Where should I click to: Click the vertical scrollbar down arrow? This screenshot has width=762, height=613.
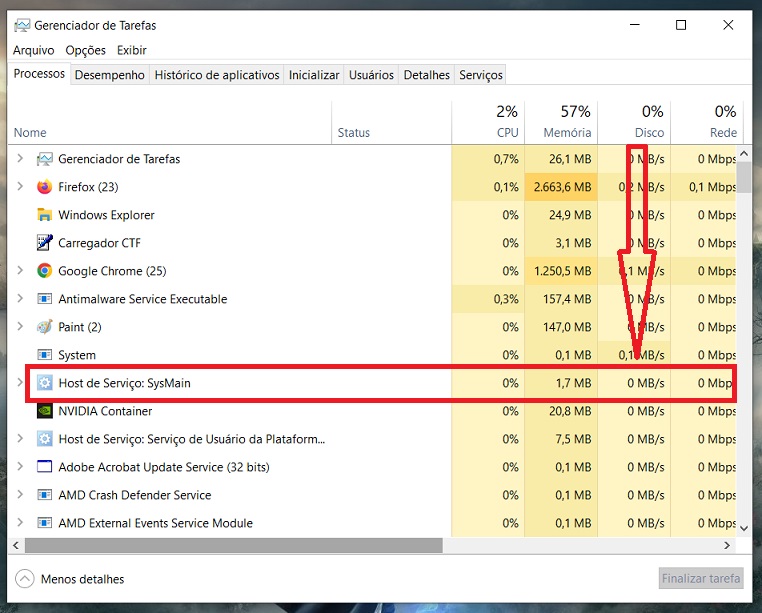744,528
